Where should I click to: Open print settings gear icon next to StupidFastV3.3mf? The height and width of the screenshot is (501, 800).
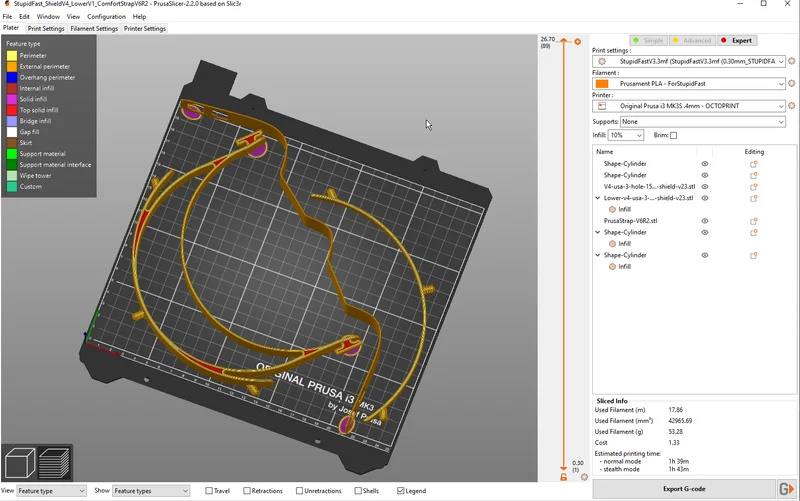click(791, 61)
